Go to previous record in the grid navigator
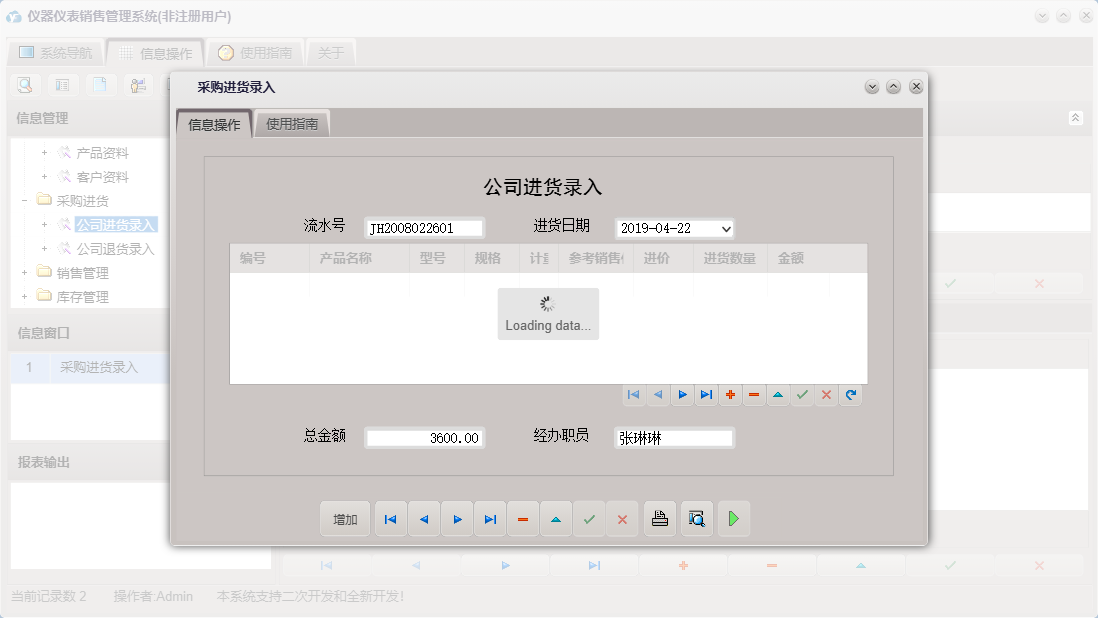 658,395
